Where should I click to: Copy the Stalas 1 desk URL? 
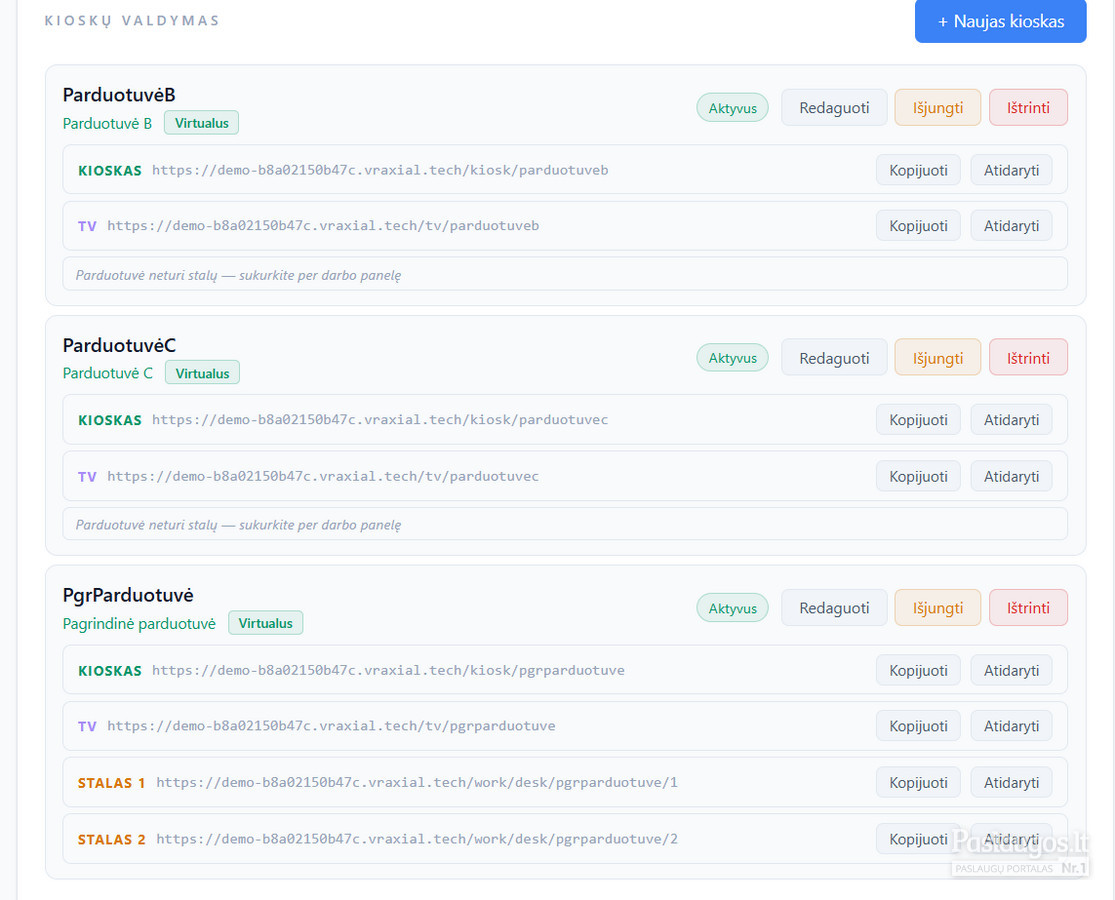click(918, 783)
